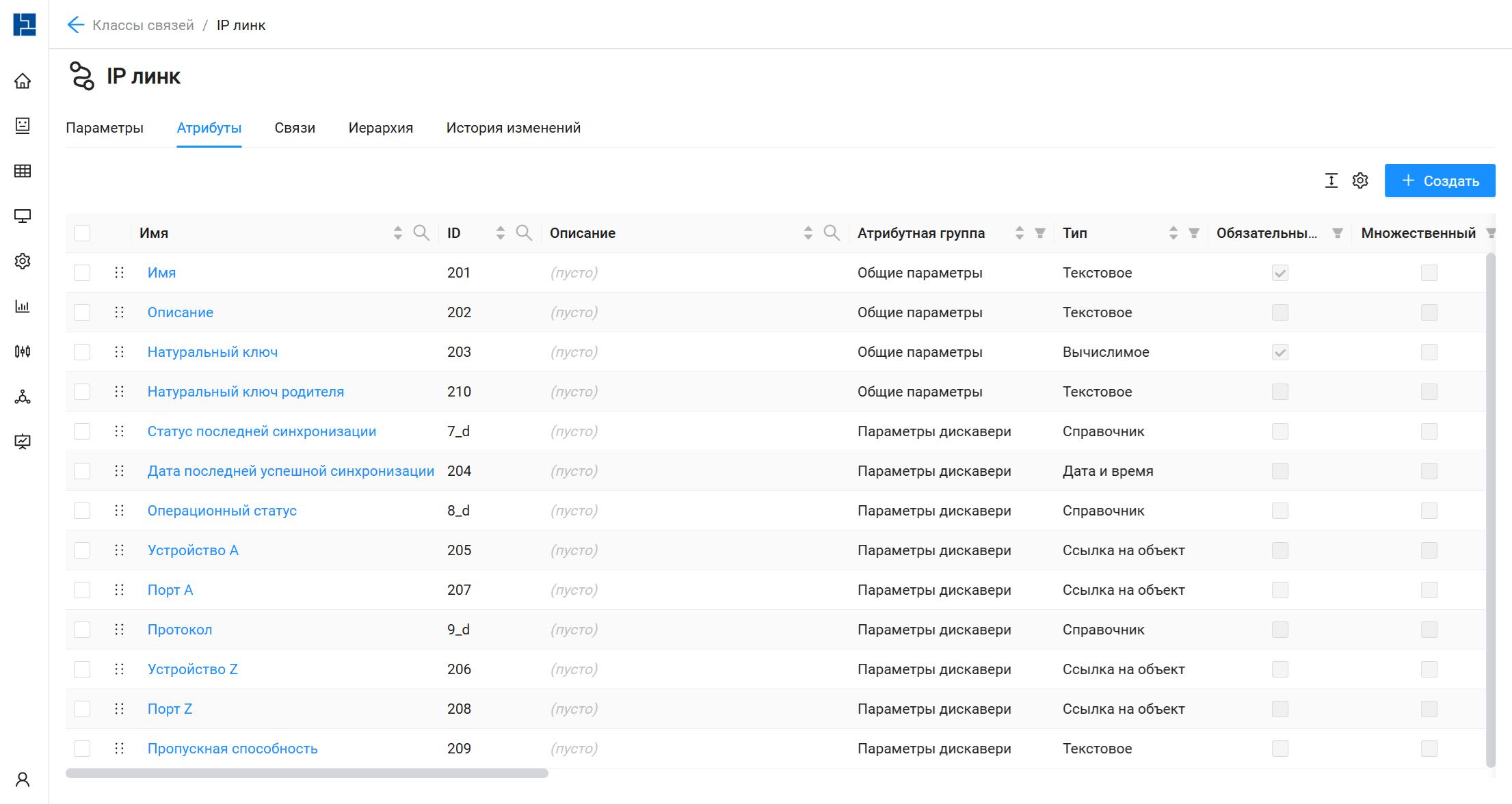Open the Натуральный ключ родителя attribute link
The image size is (1512, 804).
[246, 392]
